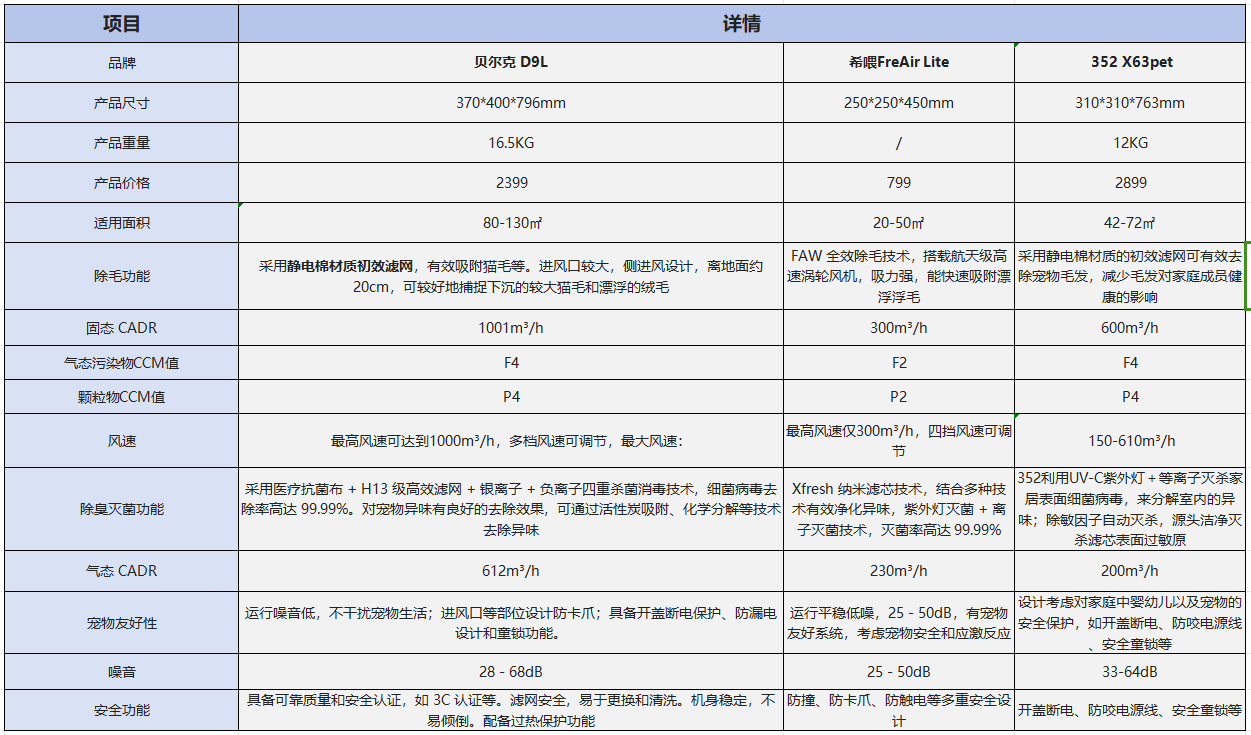This screenshot has width=1251, height=735.
Task: Select cell 310*310*763mm
Action: [1130, 103]
